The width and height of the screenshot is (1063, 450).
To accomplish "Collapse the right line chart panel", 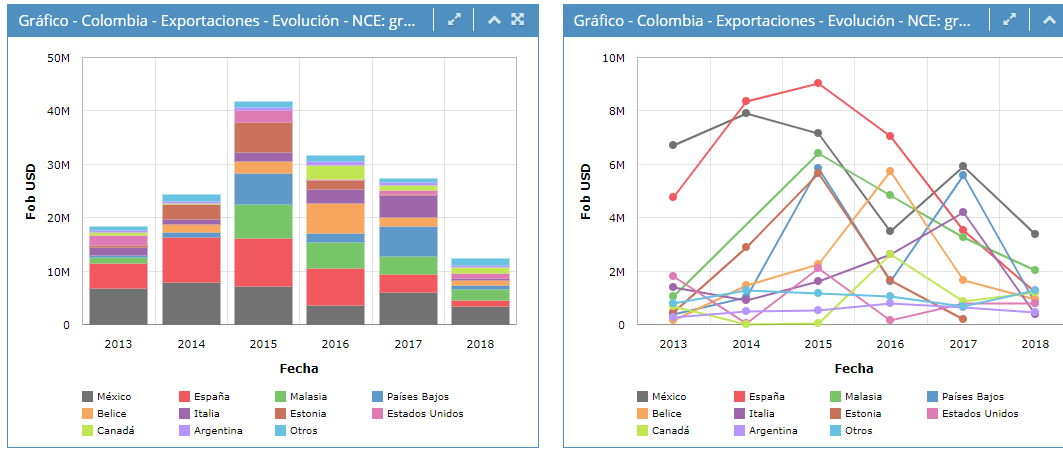I will click(1049, 19).
